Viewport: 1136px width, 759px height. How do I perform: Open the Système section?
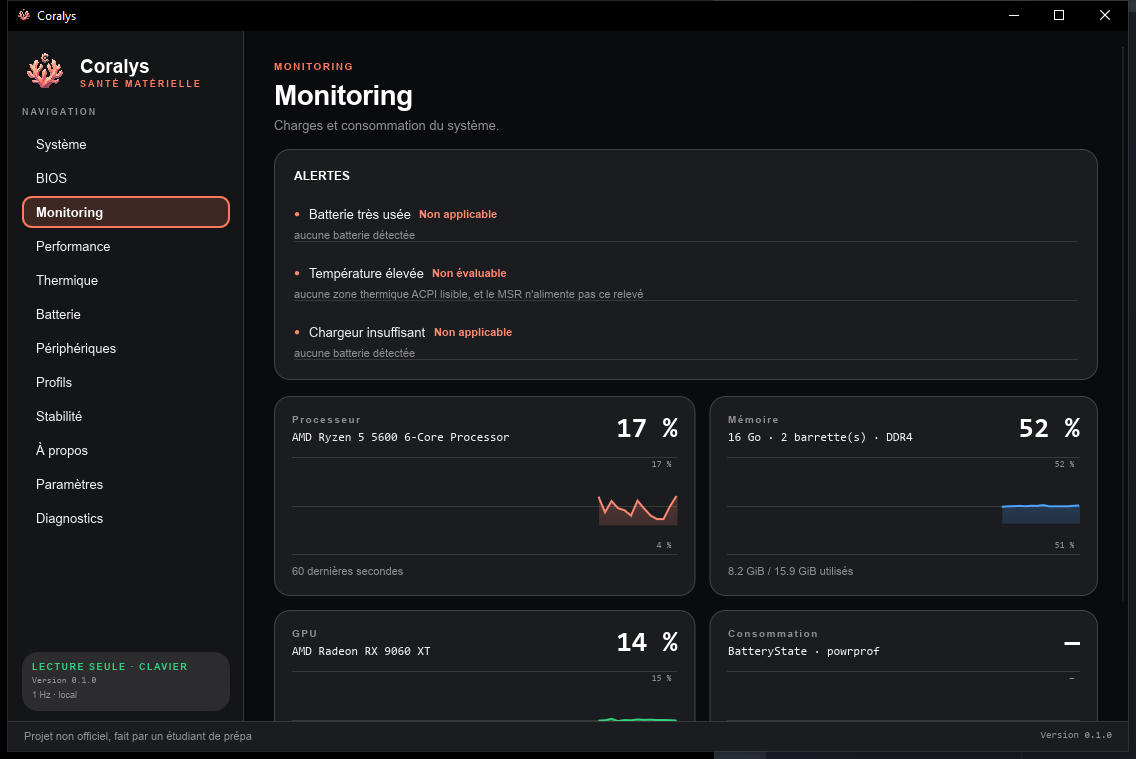pos(126,144)
